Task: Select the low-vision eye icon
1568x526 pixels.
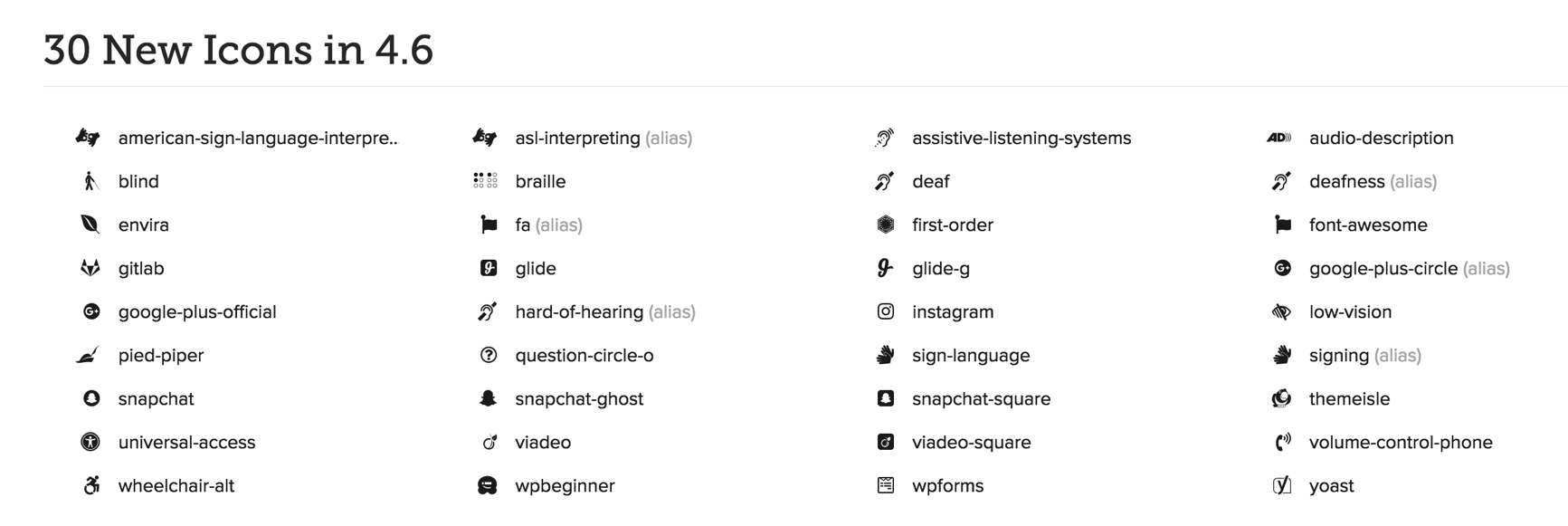Action: pyautogui.click(x=1281, y=311)
